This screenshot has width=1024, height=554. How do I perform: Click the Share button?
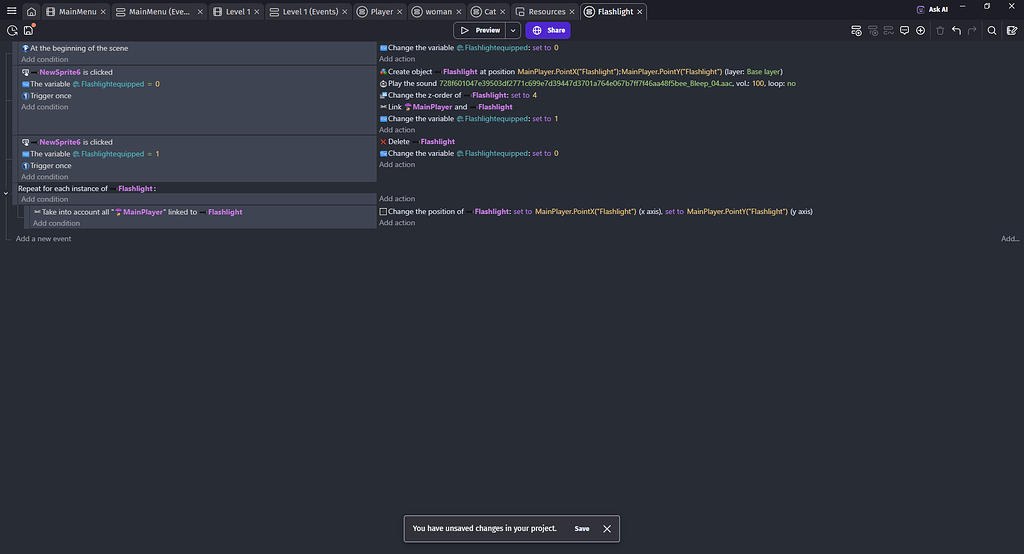click(548, 31)
